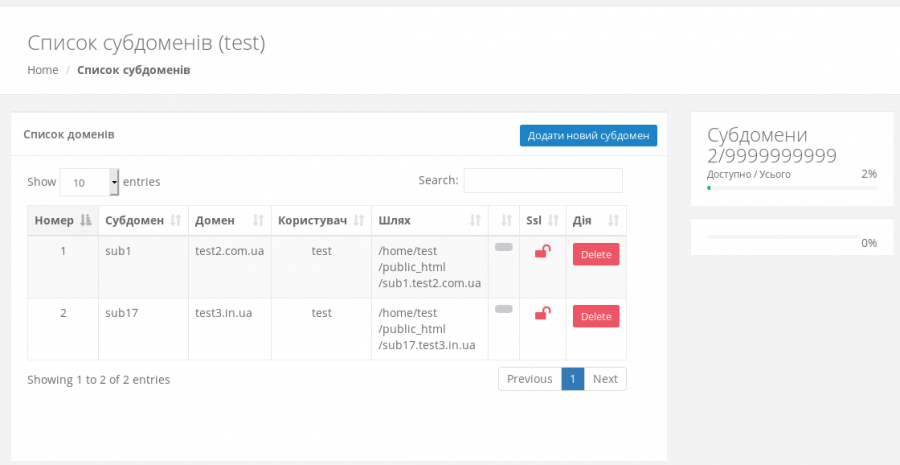Screen dimensions: 900x465
Task: Select page 1 in pagination
Action: [x=572, y=379]
